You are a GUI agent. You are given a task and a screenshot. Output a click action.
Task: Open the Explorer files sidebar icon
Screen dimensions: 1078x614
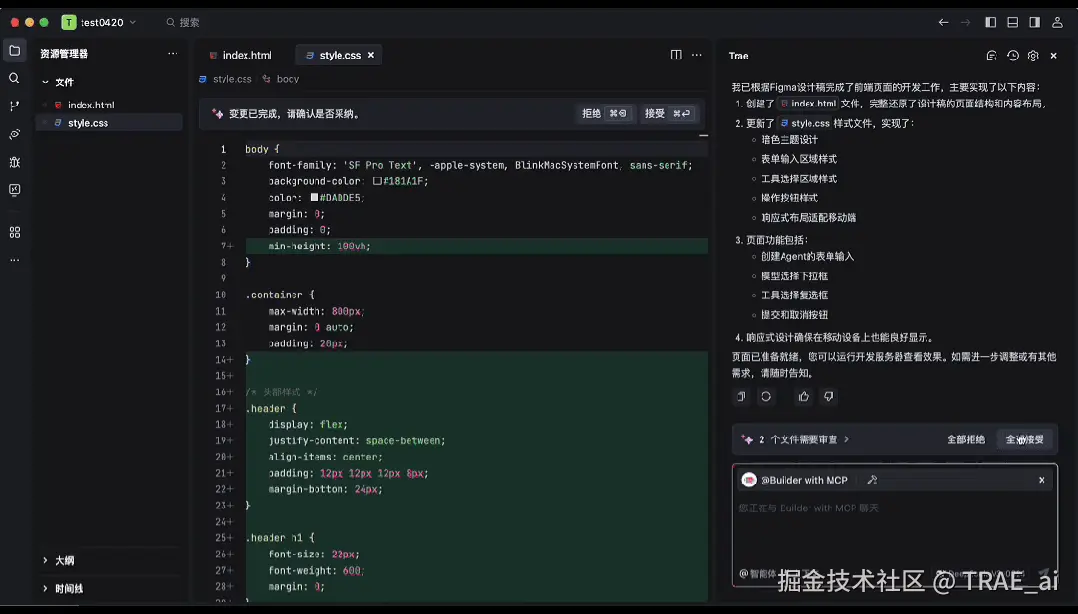14,51
